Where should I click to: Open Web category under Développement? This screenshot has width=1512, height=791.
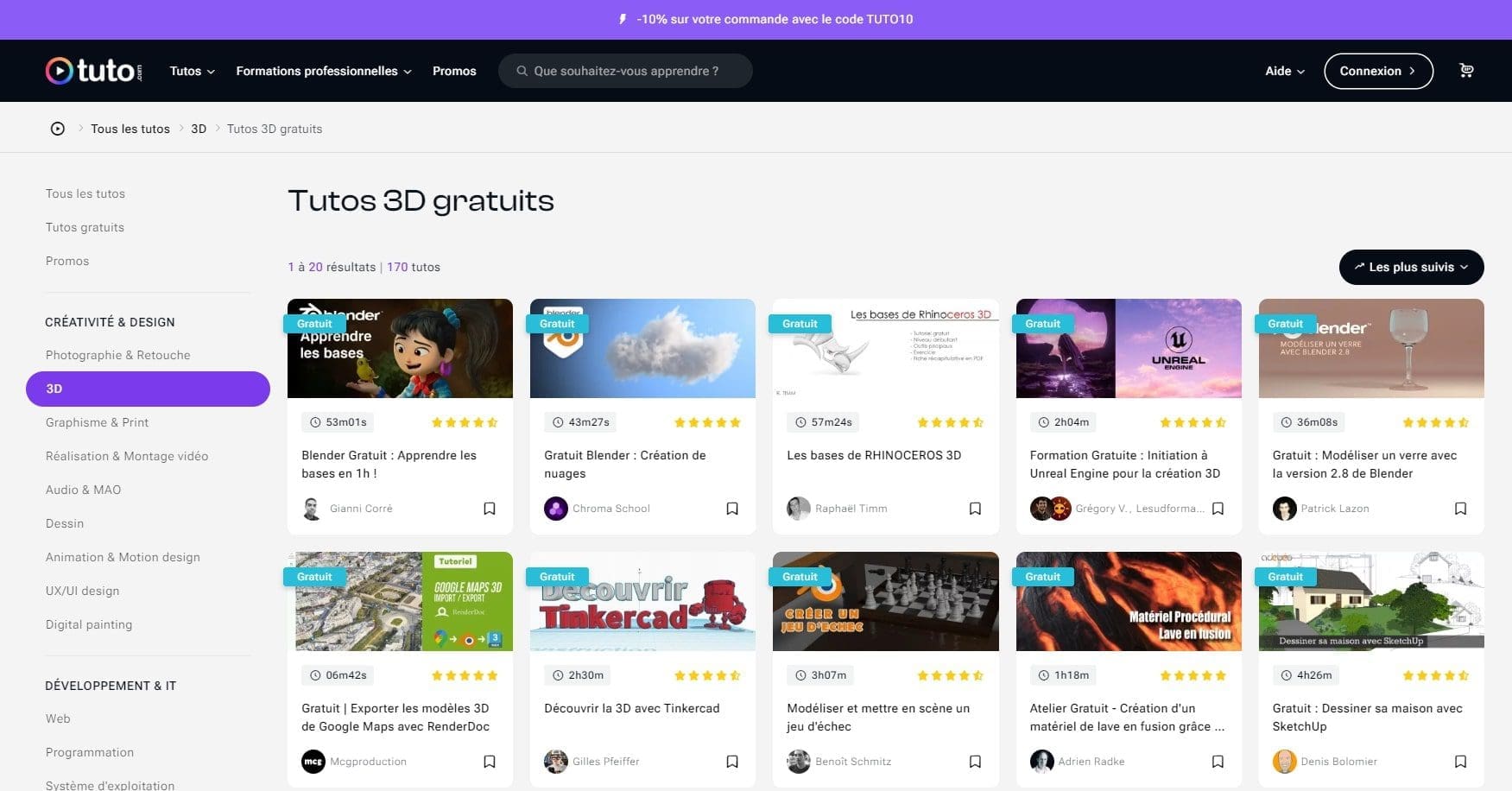point(58,718)
